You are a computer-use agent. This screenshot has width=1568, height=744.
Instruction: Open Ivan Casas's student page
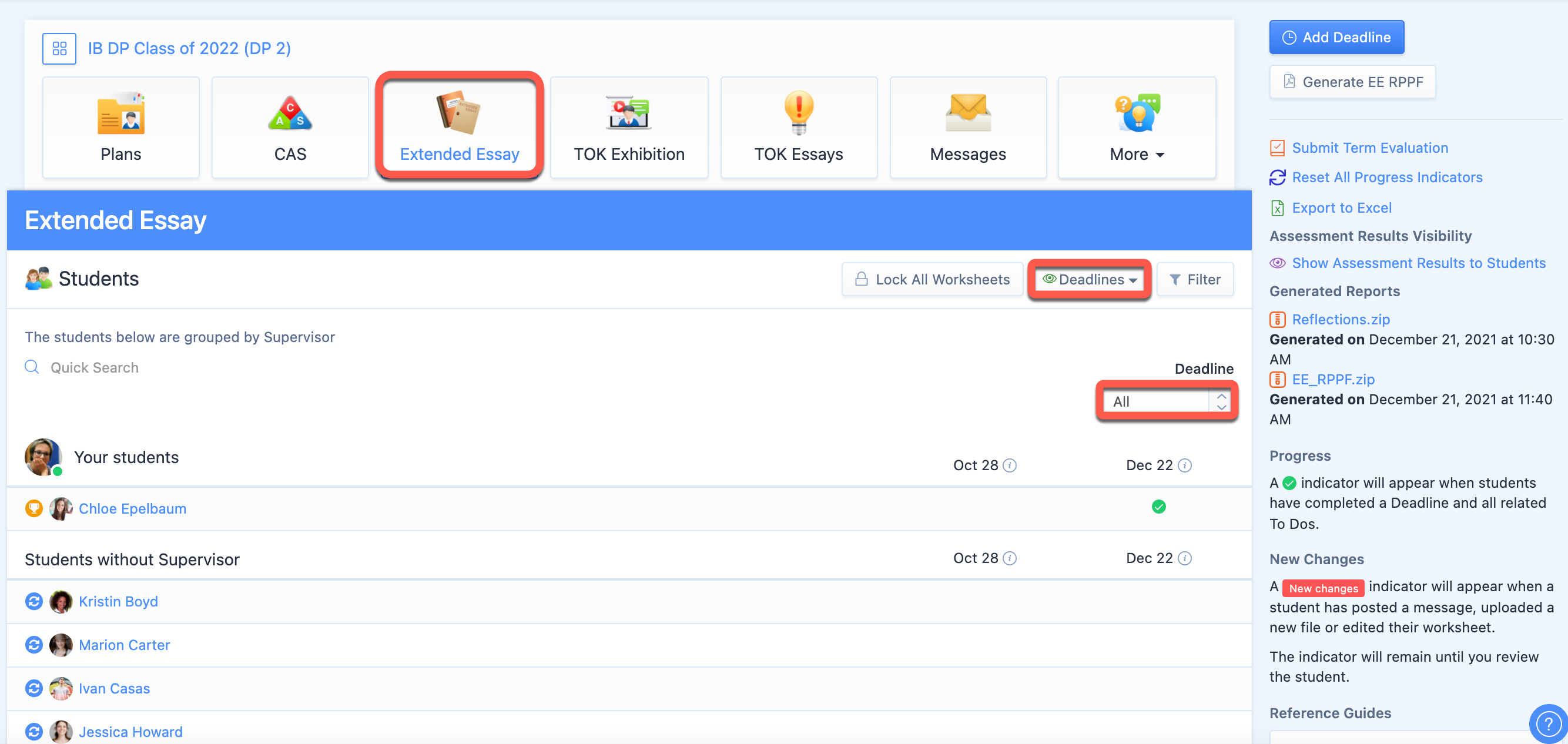[115, 688]
